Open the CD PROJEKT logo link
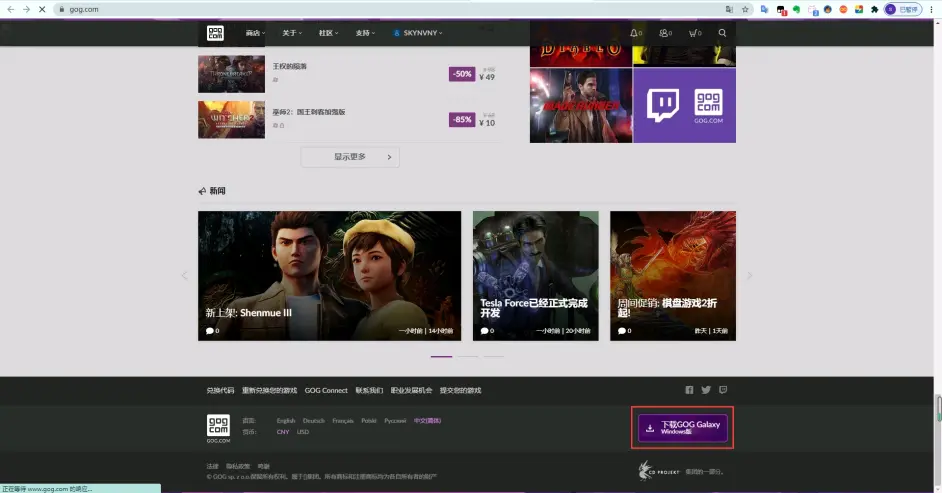Viewport: 942px width, 493px height. point(659,470)
